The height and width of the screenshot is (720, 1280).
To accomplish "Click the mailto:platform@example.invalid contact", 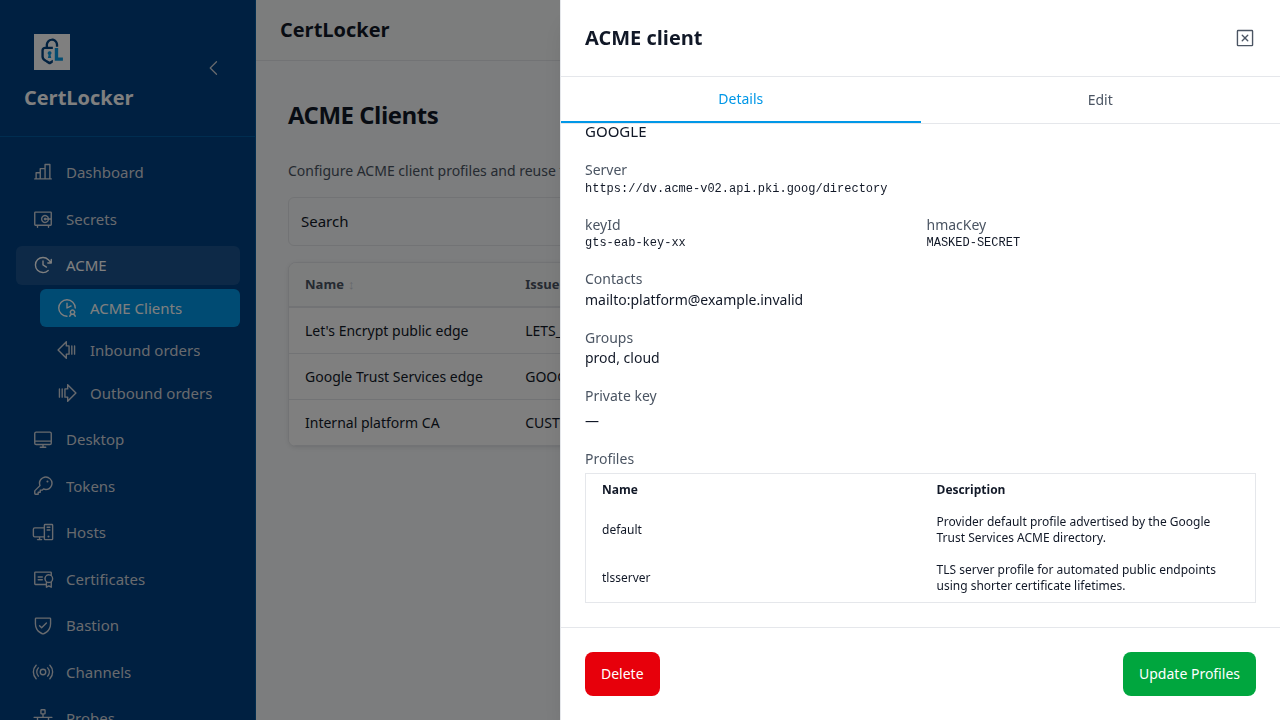I will (x=694, y=300).
